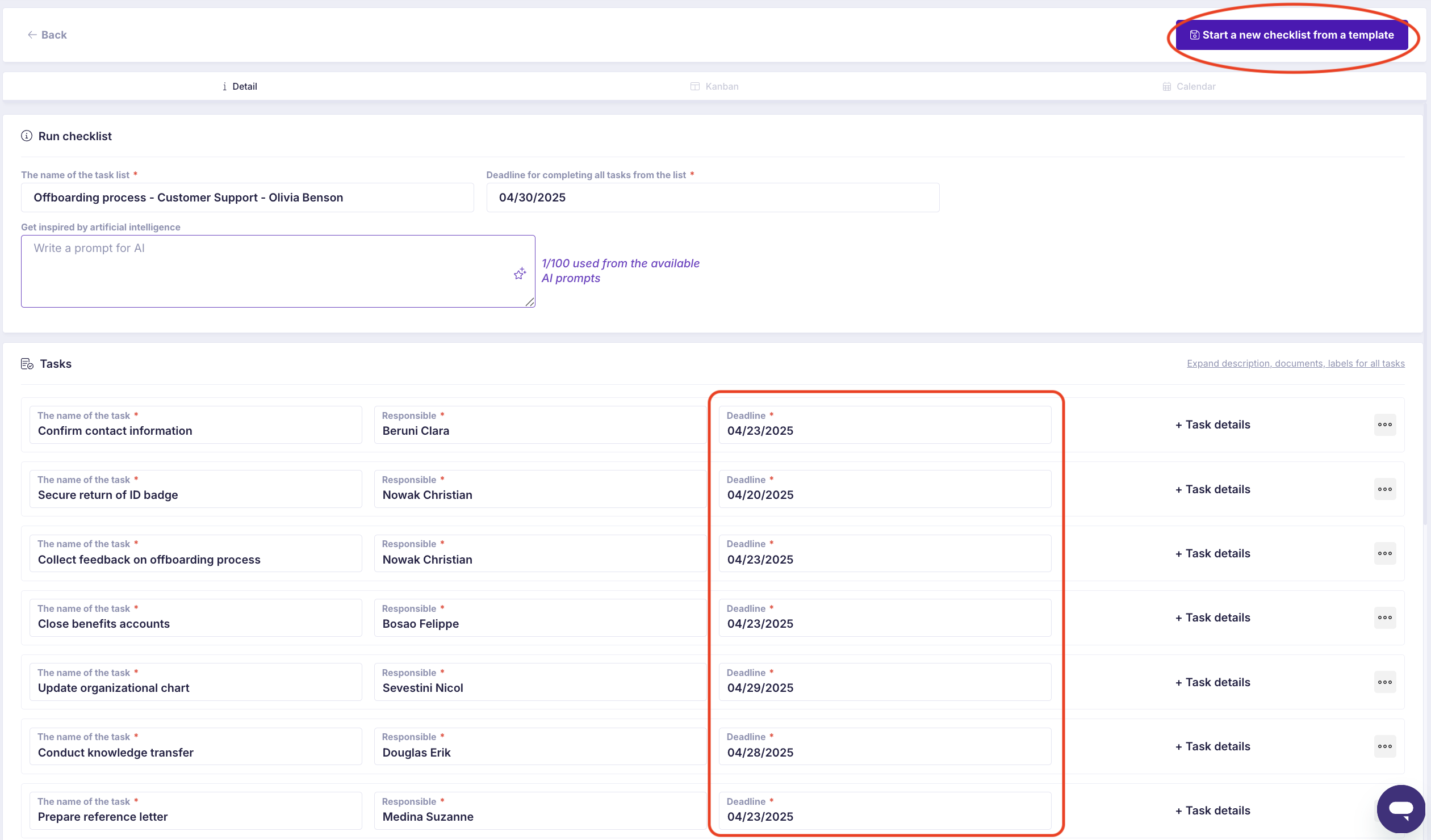Expand description, documents, labels for all tasks

[x=1296, y=363]
